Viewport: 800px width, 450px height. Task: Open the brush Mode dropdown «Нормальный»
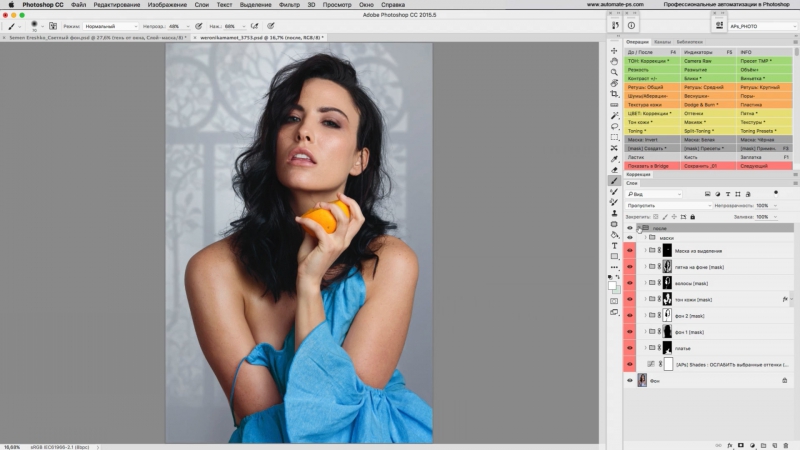click(x=111, y=26)
